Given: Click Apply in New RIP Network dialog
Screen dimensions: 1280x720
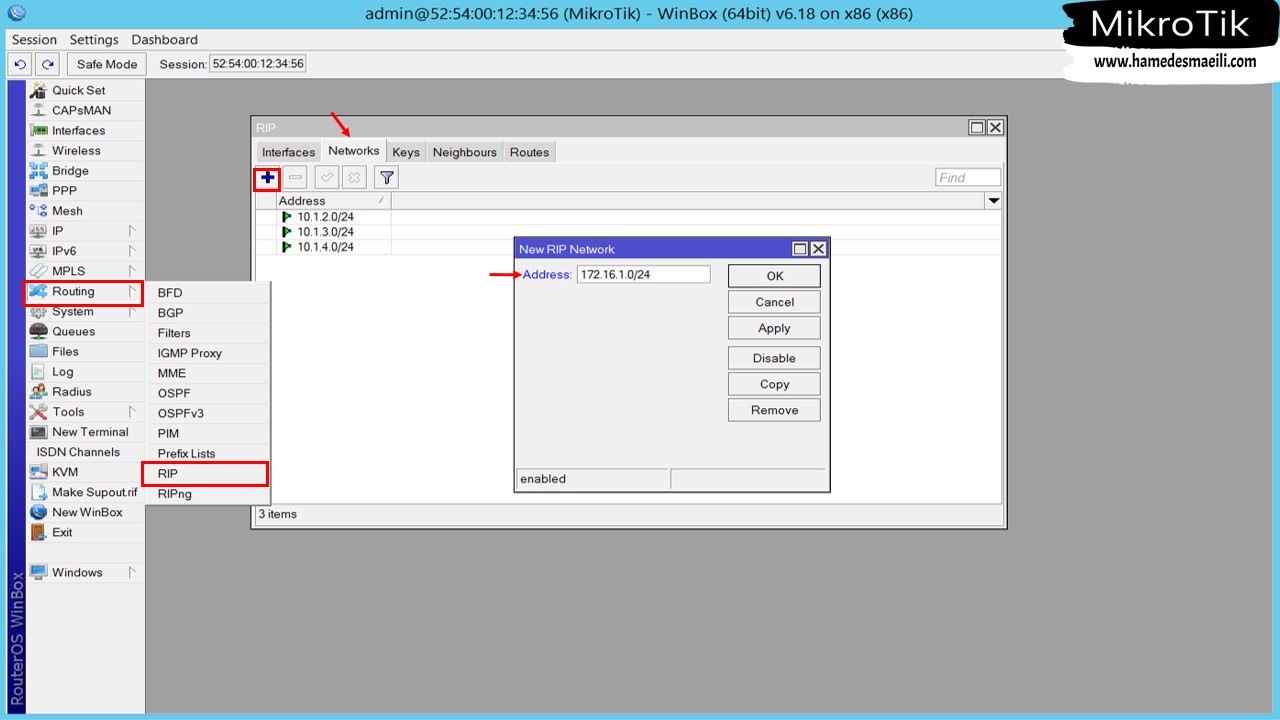Looking at the screenshot, I should click(x=774, y=328).
